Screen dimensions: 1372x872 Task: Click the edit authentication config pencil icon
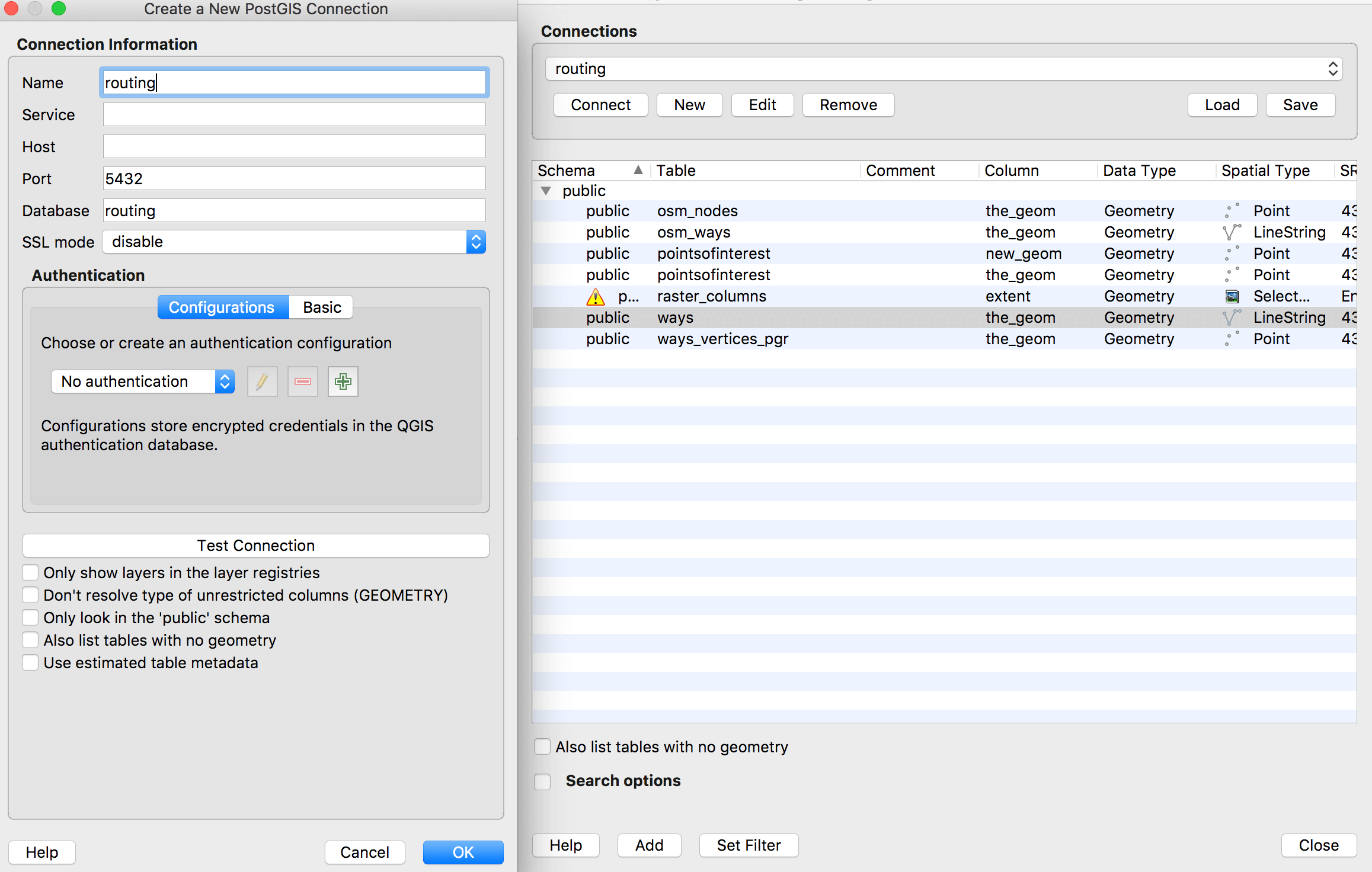pyautogui.click(x=262, y=381)
